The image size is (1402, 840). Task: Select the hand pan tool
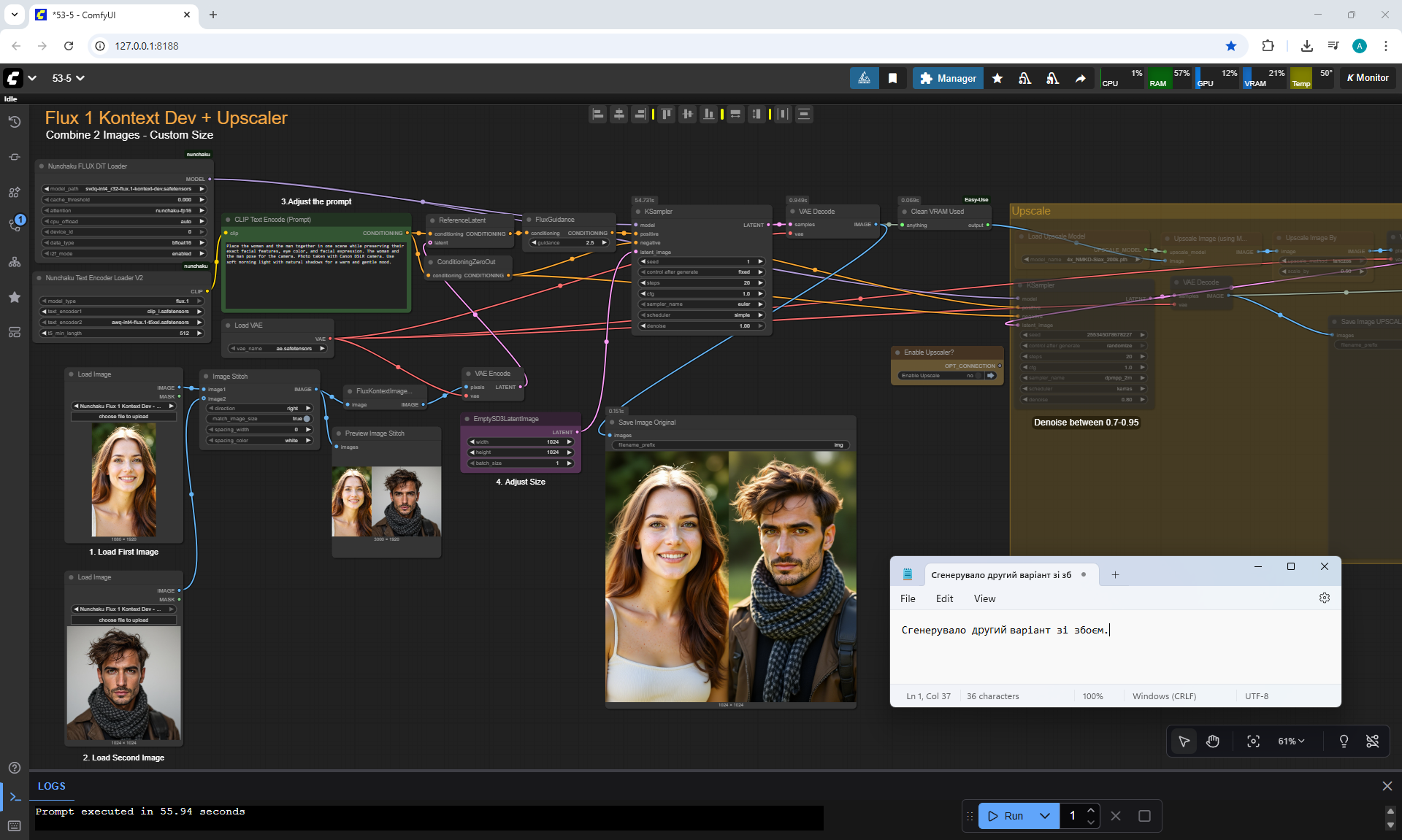(1213, 741)
